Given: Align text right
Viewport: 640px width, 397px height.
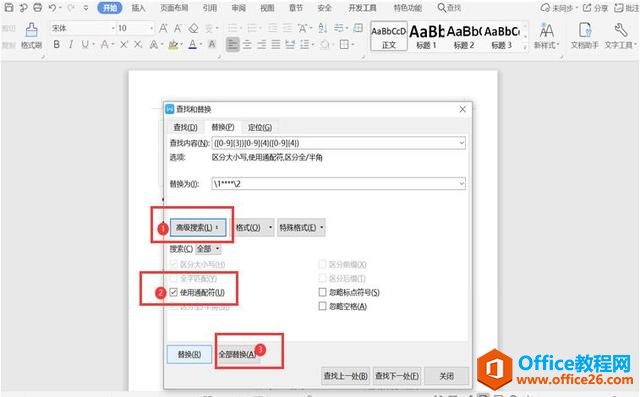Looking at the screenshot, I should coord(262,44).
